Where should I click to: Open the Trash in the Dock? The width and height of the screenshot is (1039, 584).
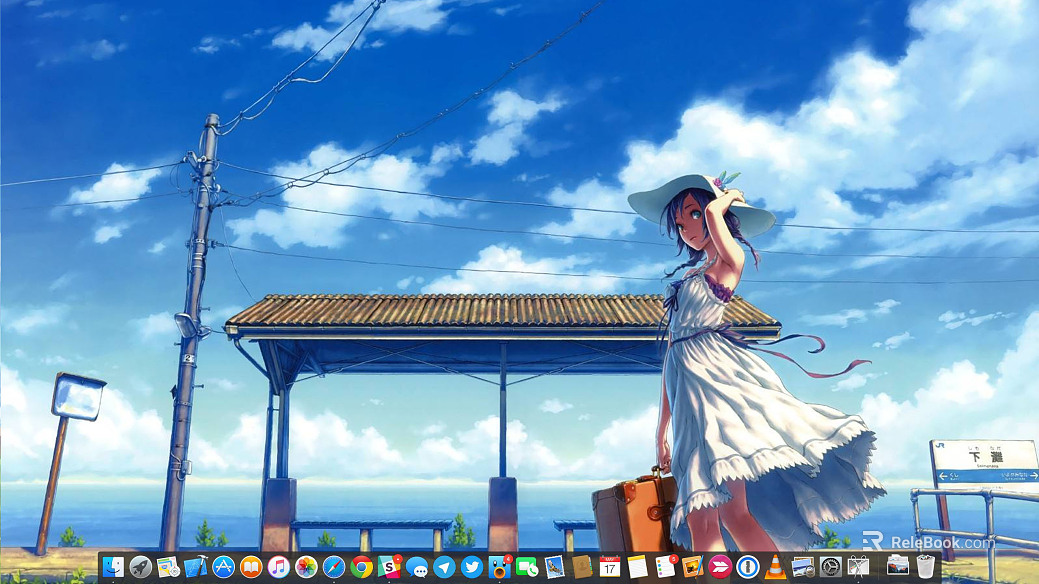[x=926, y=567]
